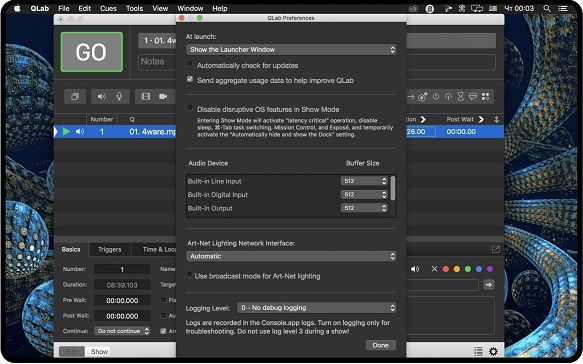Click chevron next to Post Wait header
This screenshot has height=364, width=583.
[x=481, y=119]
